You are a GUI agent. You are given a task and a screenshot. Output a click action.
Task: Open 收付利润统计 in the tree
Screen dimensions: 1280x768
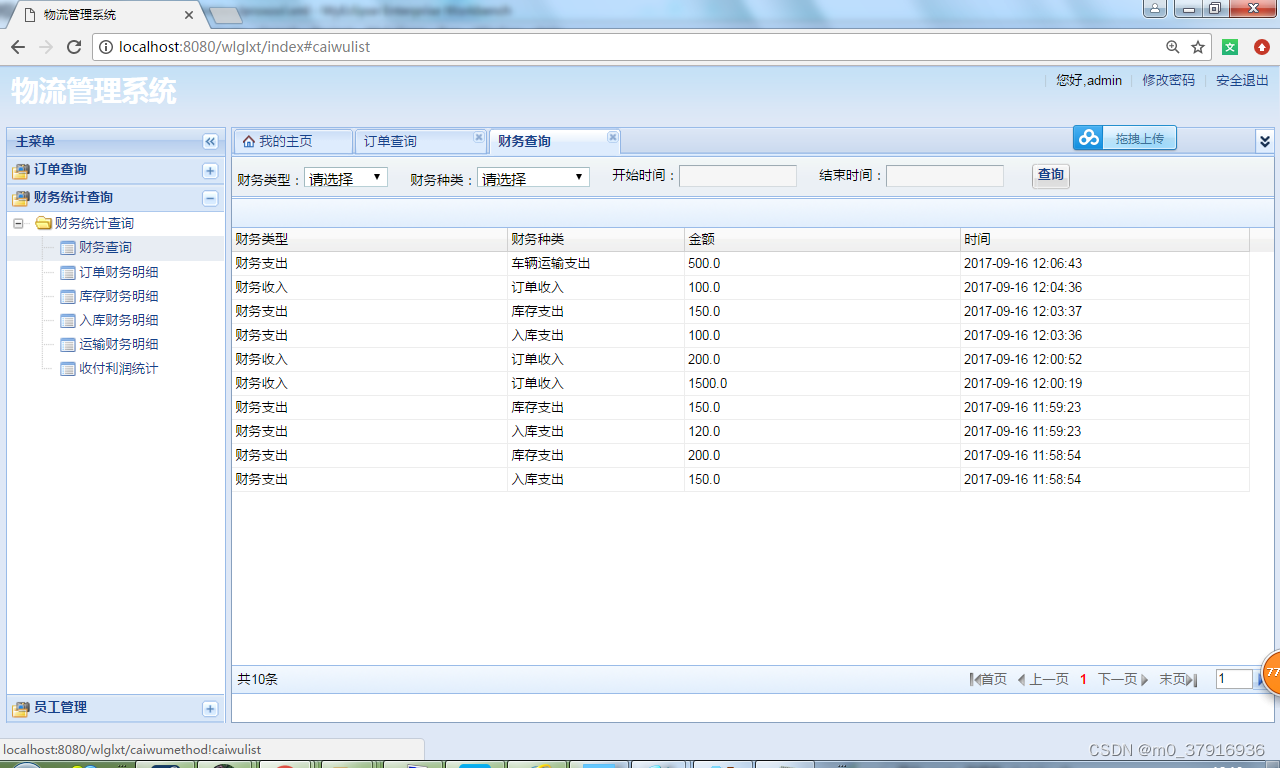(118, 368)
